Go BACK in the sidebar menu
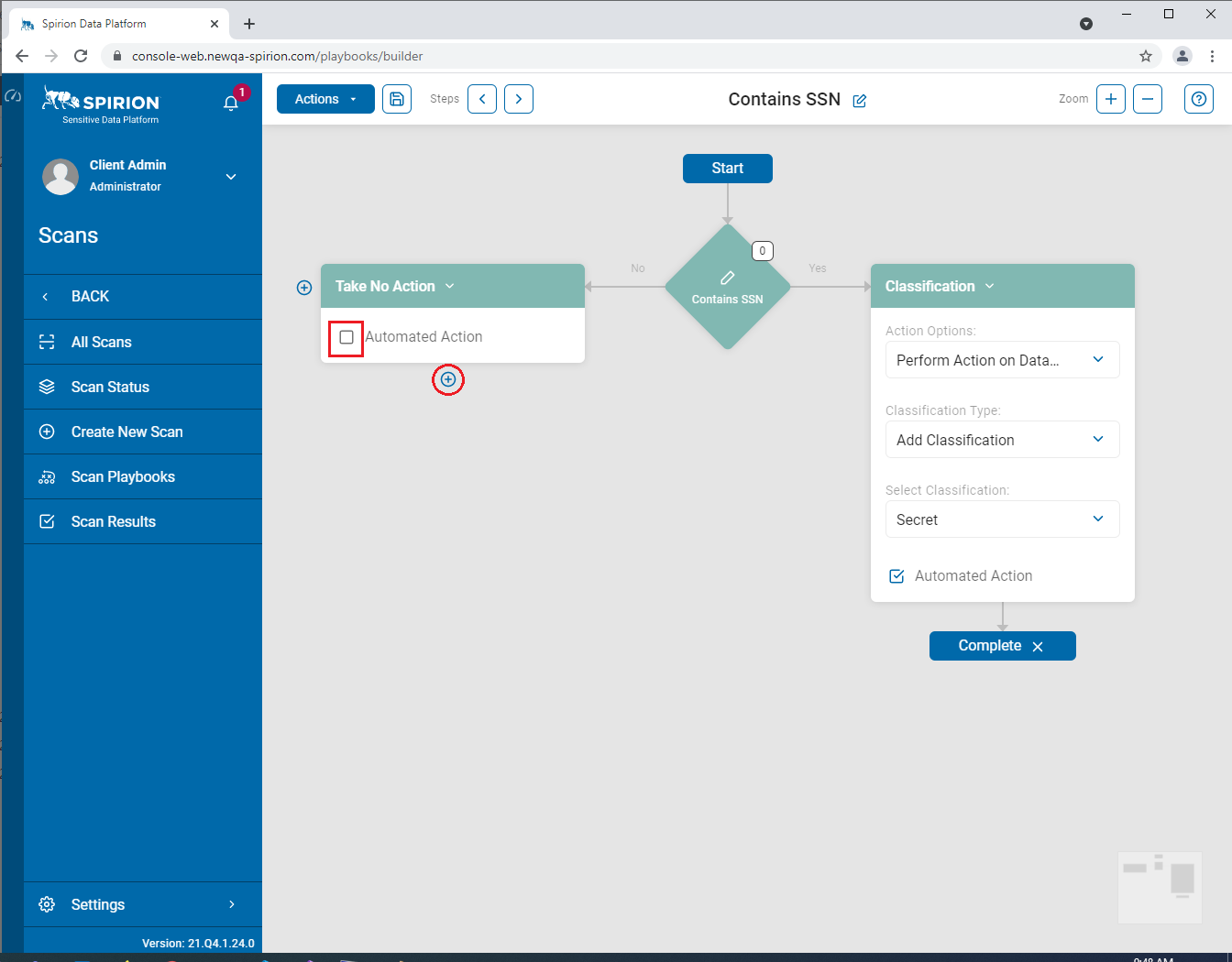1232x962 pixels. coord(143,297)
